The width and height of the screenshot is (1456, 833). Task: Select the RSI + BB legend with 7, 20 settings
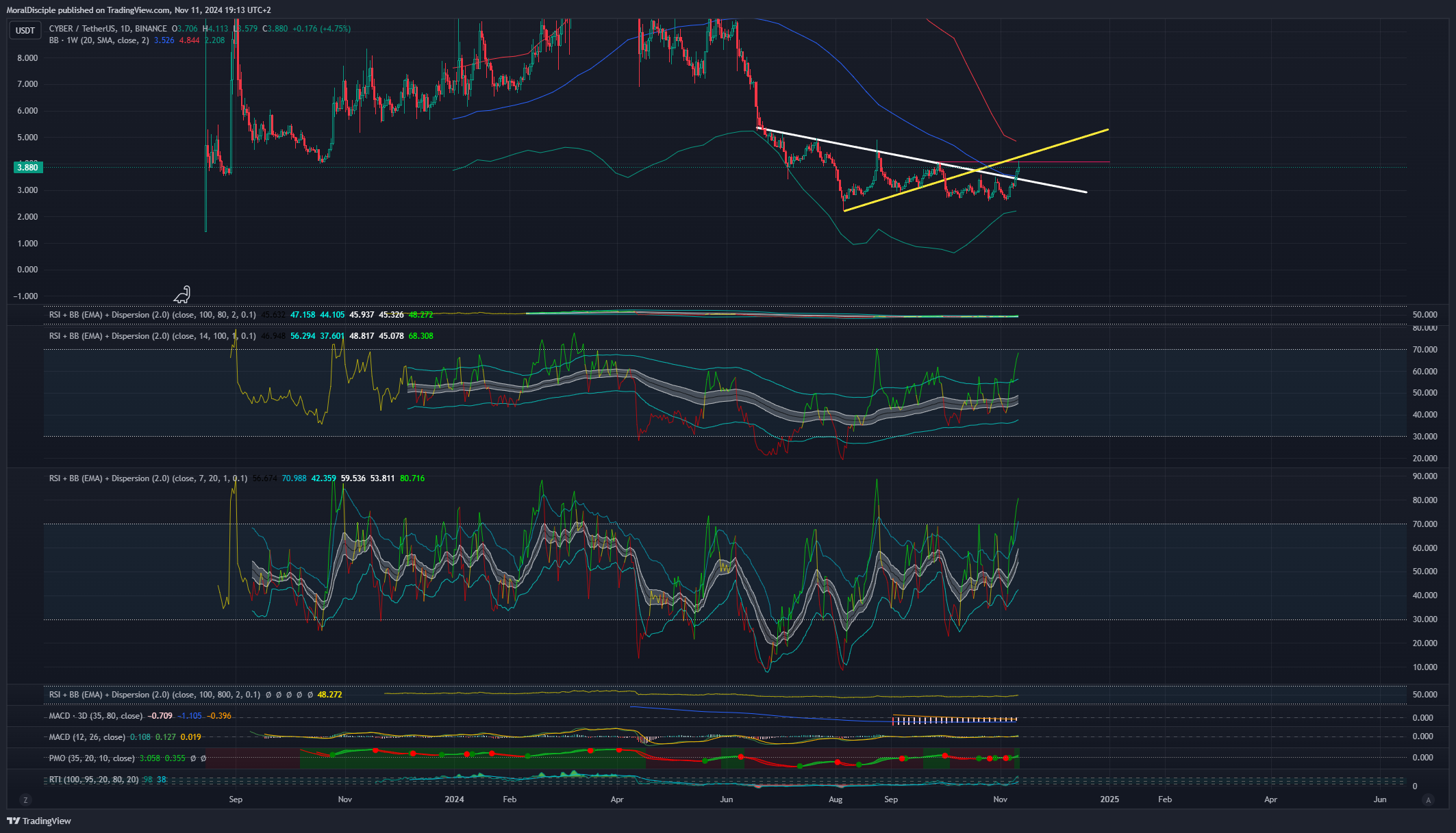149,478
